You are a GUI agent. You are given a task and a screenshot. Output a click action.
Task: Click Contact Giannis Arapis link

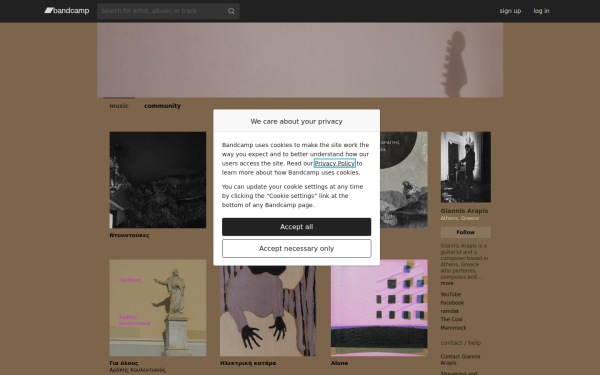point(460,359)
